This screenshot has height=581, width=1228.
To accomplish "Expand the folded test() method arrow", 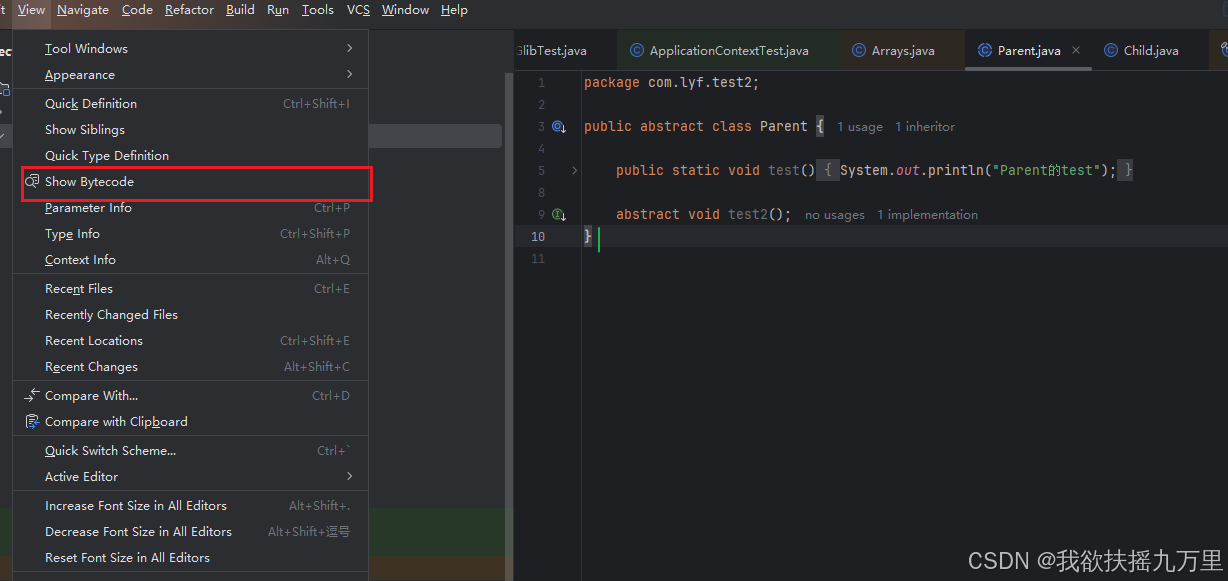I will [574, 171].
